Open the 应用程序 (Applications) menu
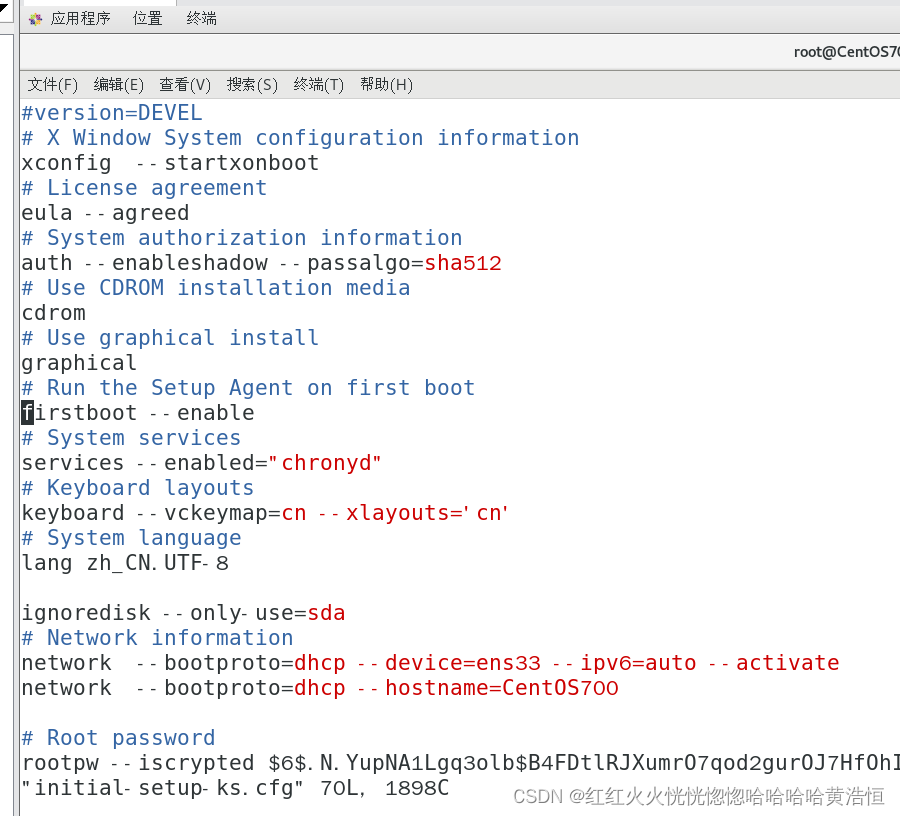 [80, 18]
